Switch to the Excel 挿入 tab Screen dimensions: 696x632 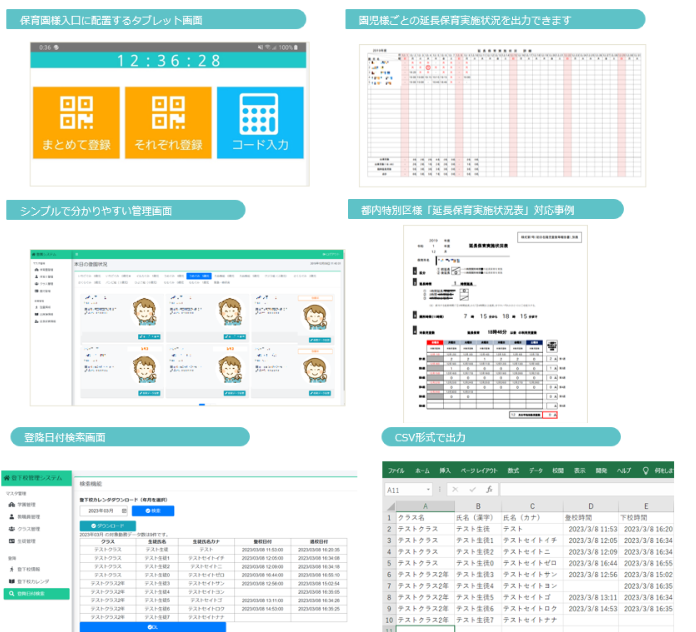click(446, 470)
